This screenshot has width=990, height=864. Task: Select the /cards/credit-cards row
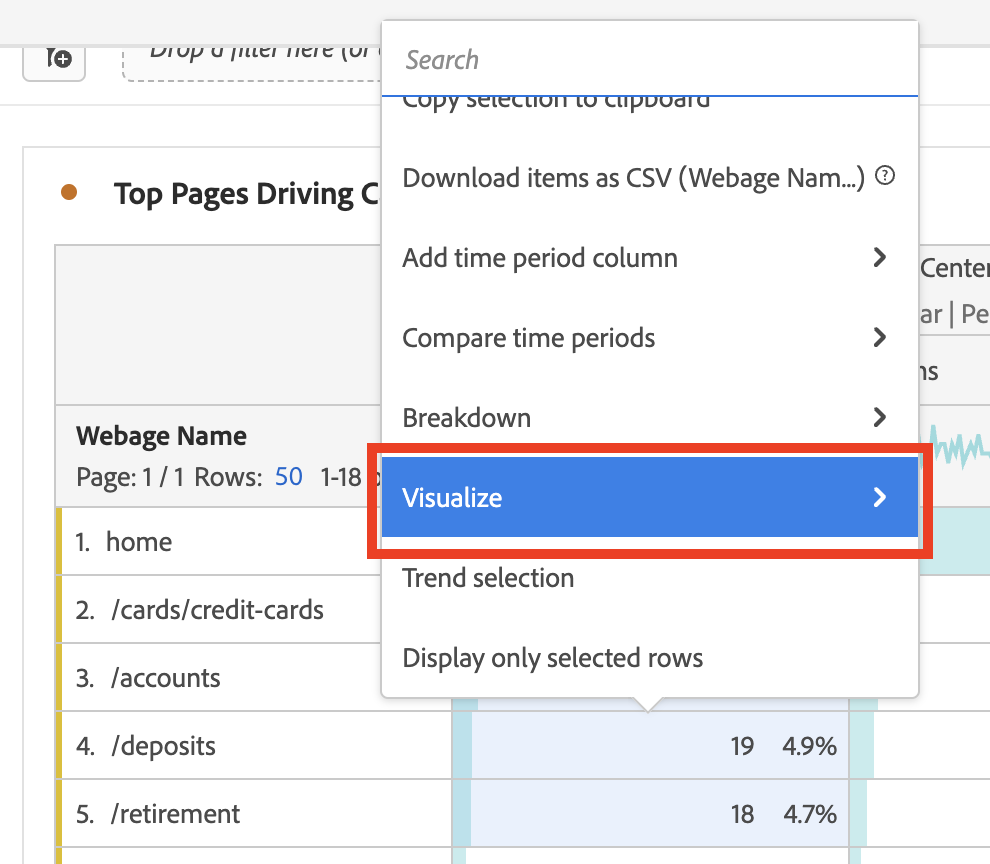218,609
